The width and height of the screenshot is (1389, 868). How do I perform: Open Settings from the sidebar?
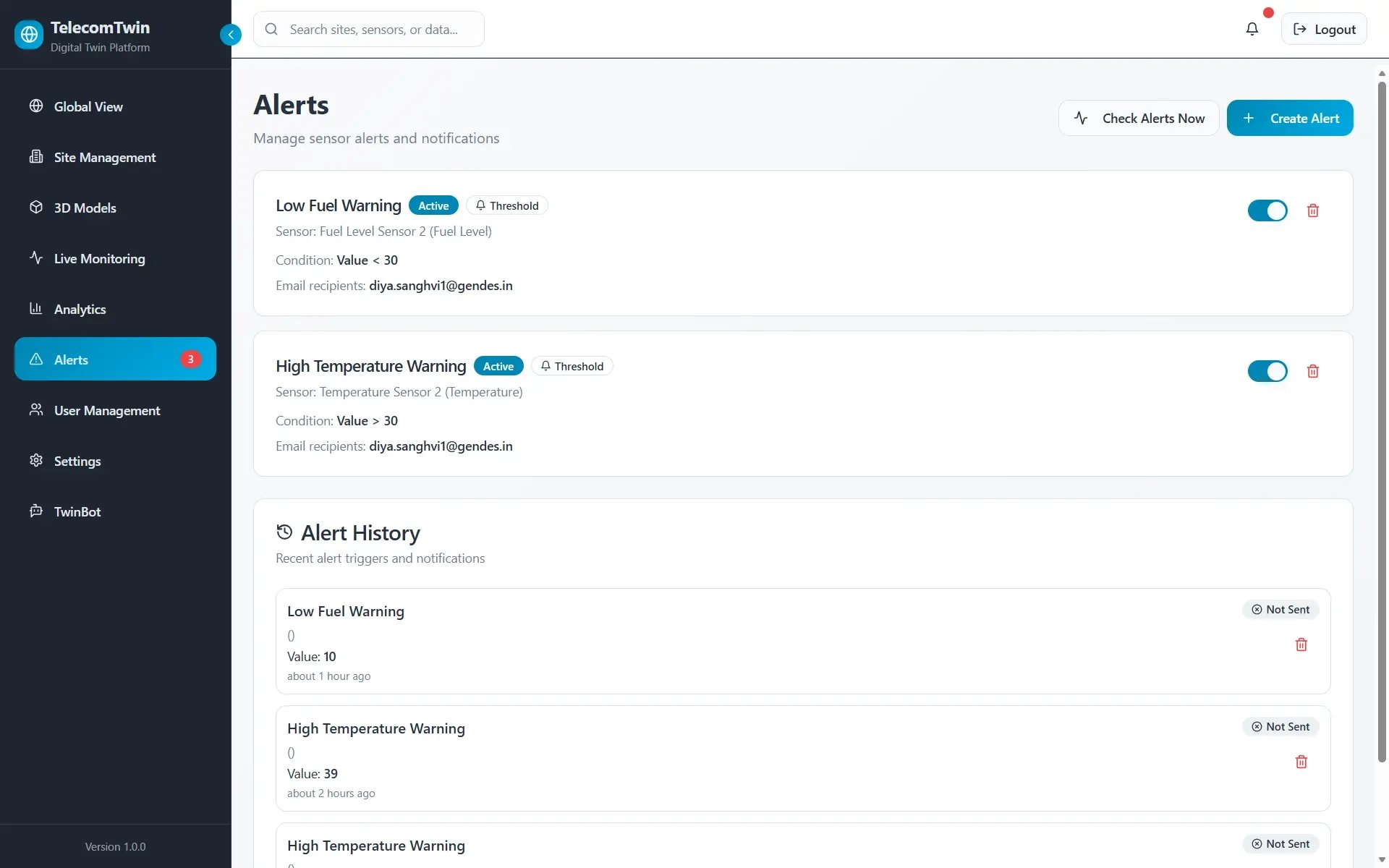(77, 461)
